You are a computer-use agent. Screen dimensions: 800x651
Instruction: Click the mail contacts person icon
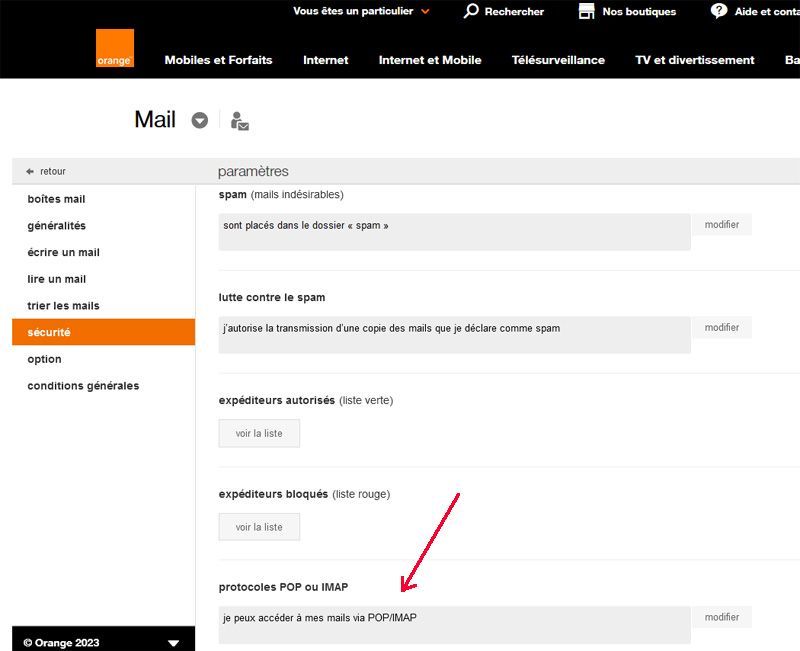(239, 121)
